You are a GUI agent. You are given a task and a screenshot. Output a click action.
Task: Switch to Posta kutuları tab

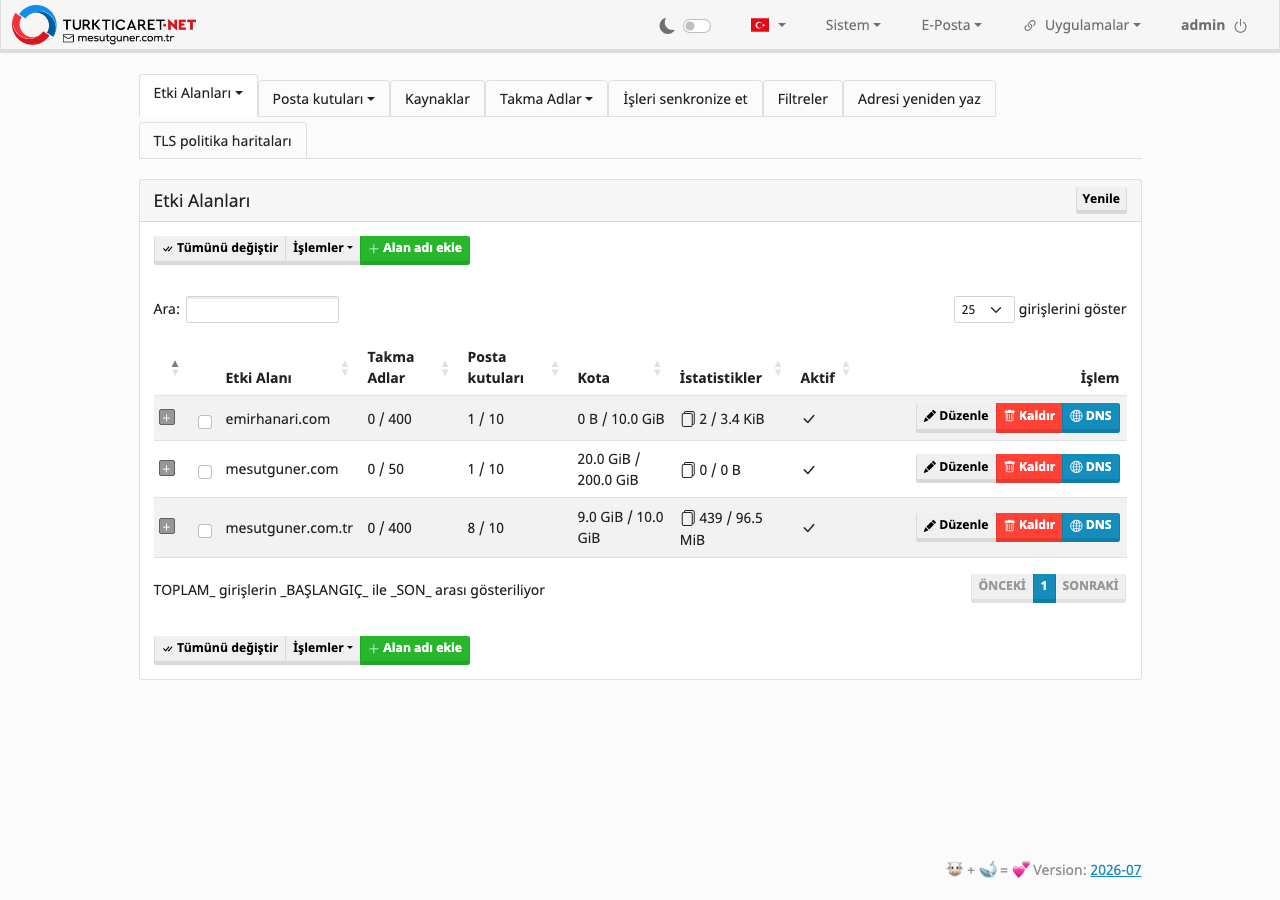[324, 99]
